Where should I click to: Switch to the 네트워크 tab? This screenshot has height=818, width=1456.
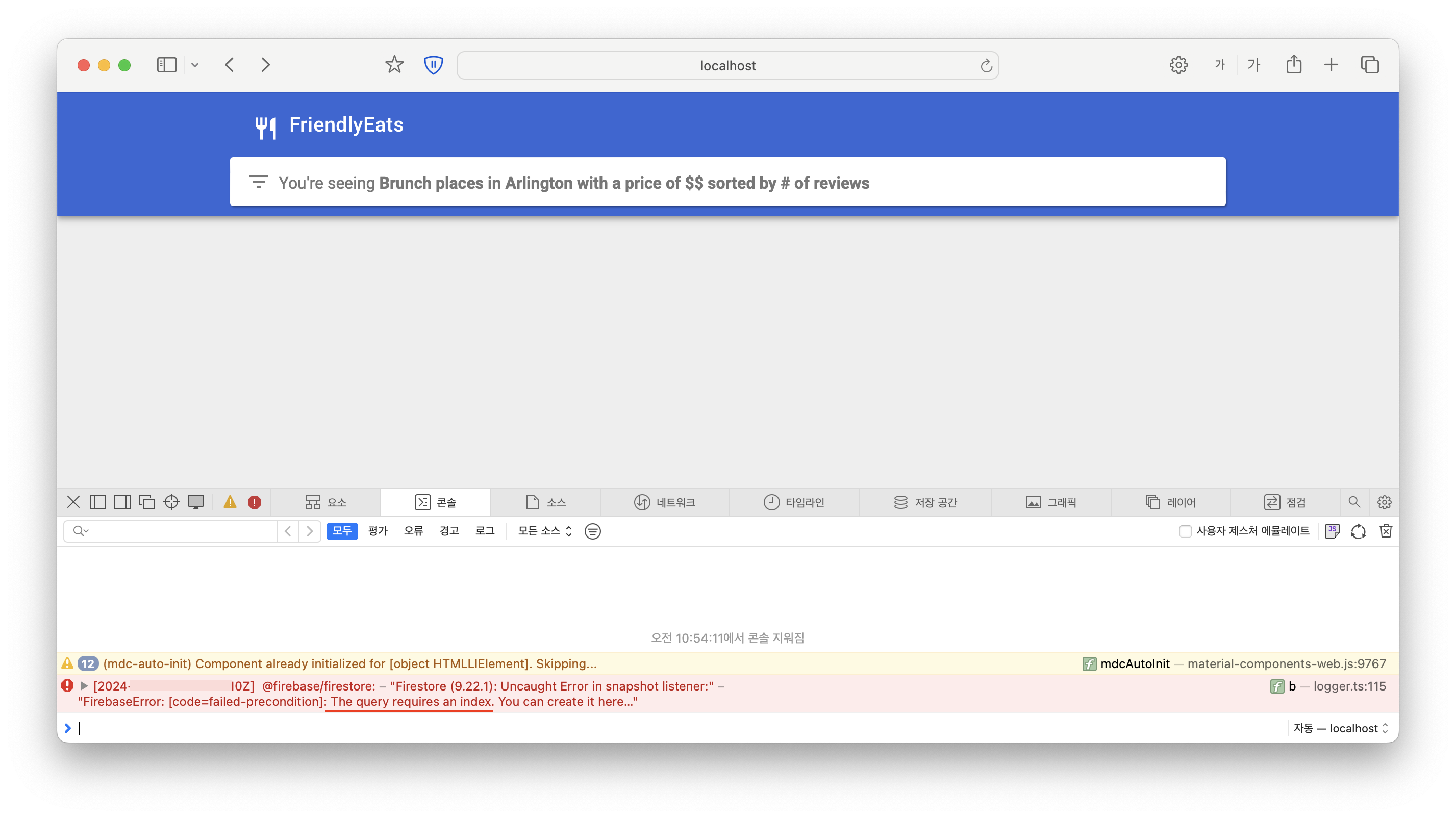tap(665, 502)
